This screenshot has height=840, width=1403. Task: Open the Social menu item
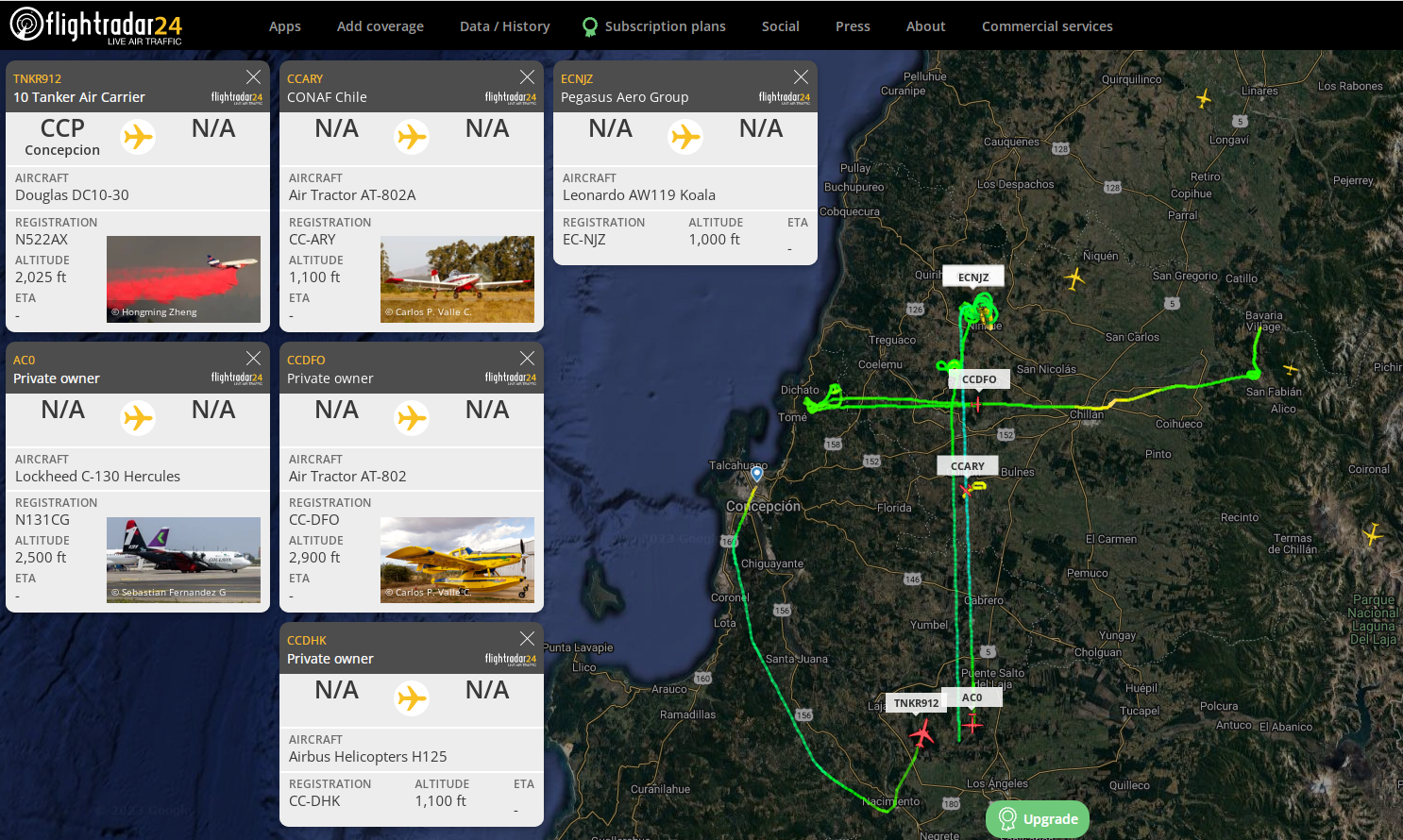pos(781,26)
